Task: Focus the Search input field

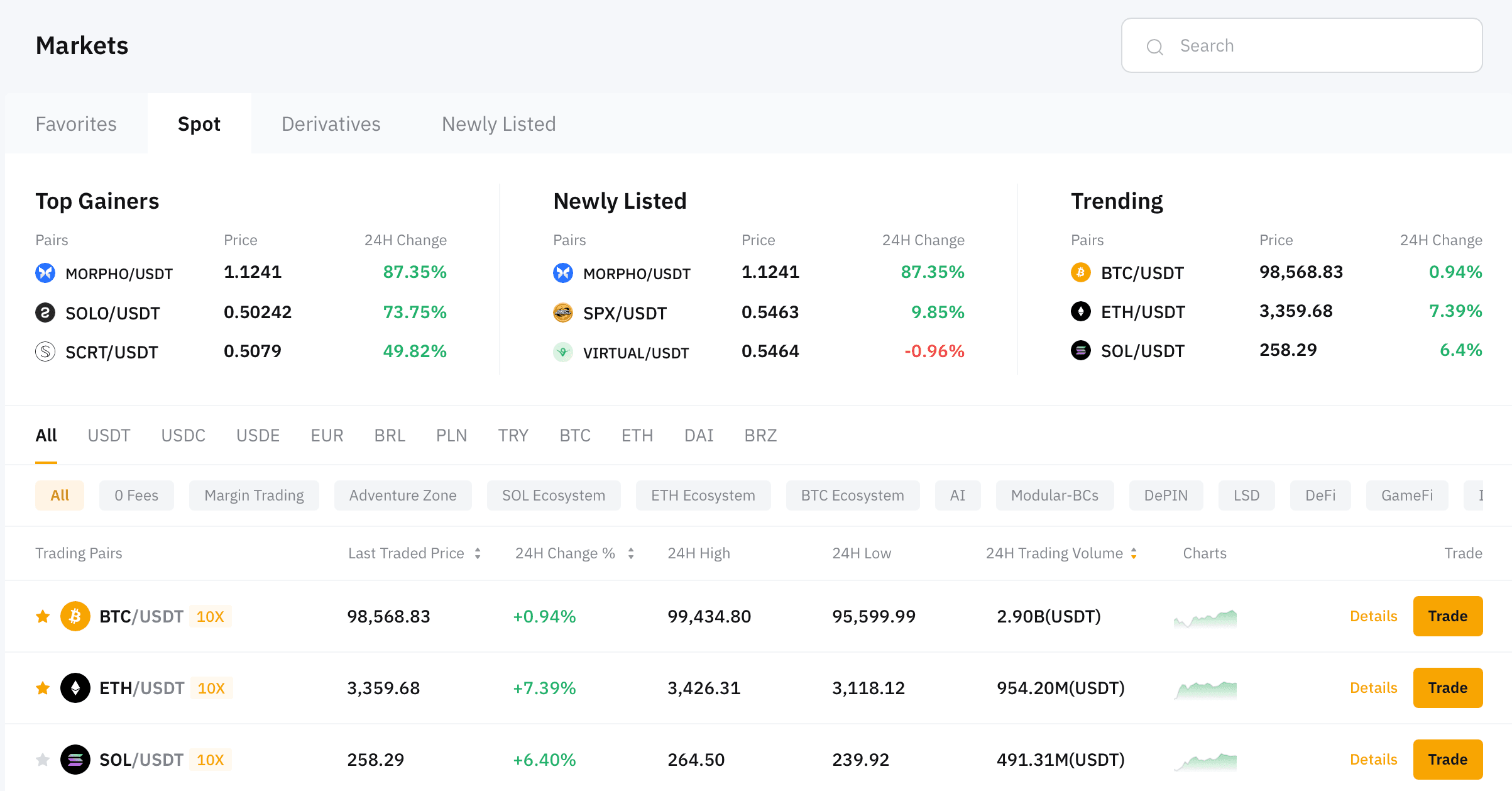Action: pos(1320,46)
